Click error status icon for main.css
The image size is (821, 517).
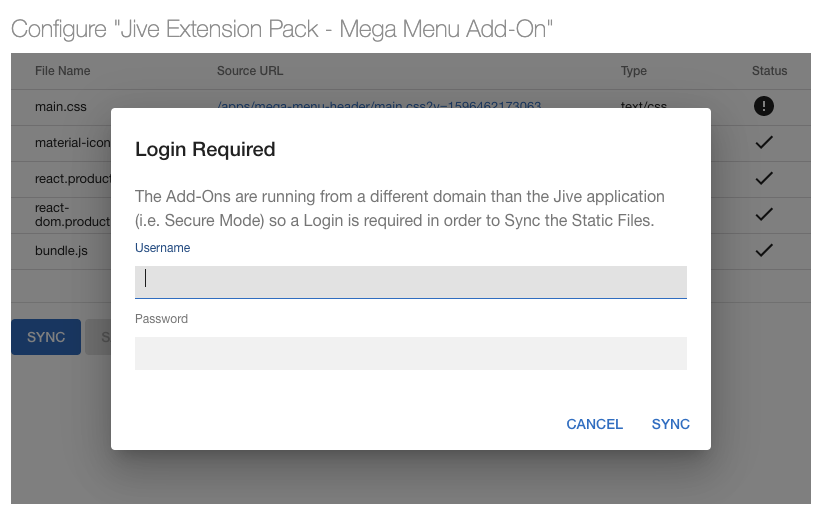tap(763, 106)
